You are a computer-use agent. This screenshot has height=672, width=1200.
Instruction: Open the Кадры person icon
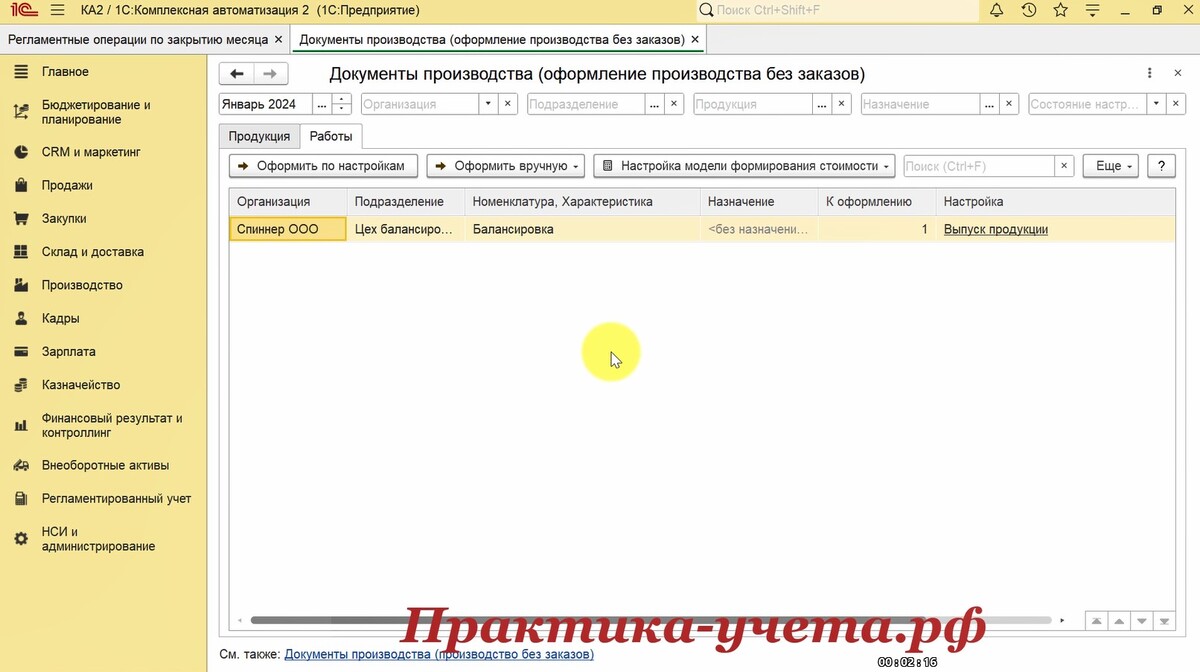coord(21,318)
